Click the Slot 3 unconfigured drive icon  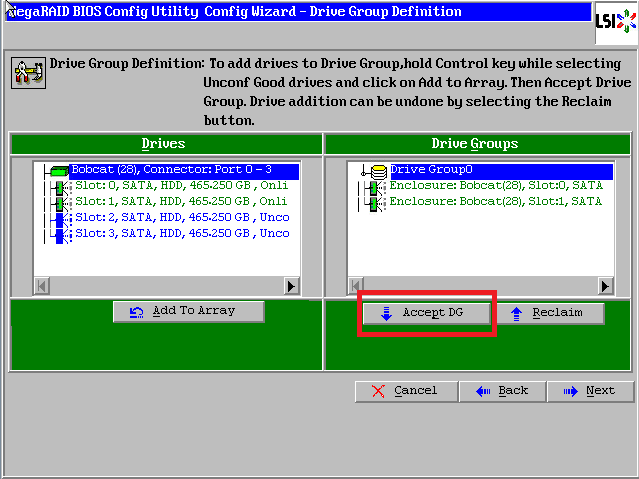[x=61, y=234]
